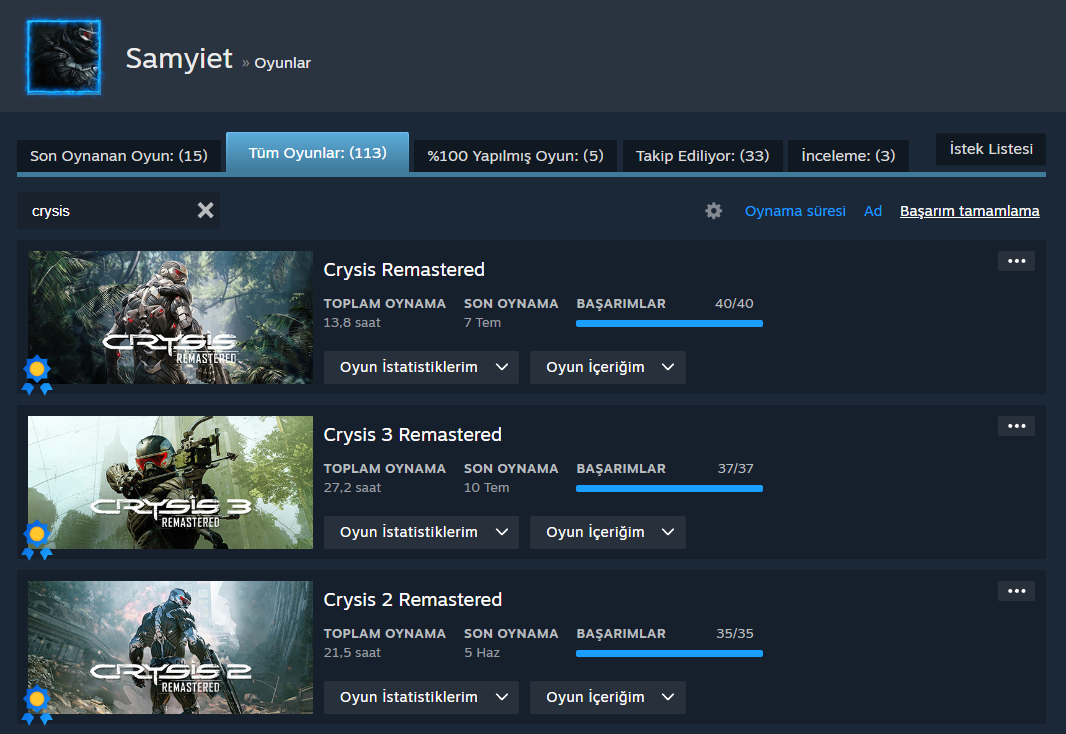The image size is (1066, 734).
Task: Sort by Başarım tamamlama
Action: (969, 211)
